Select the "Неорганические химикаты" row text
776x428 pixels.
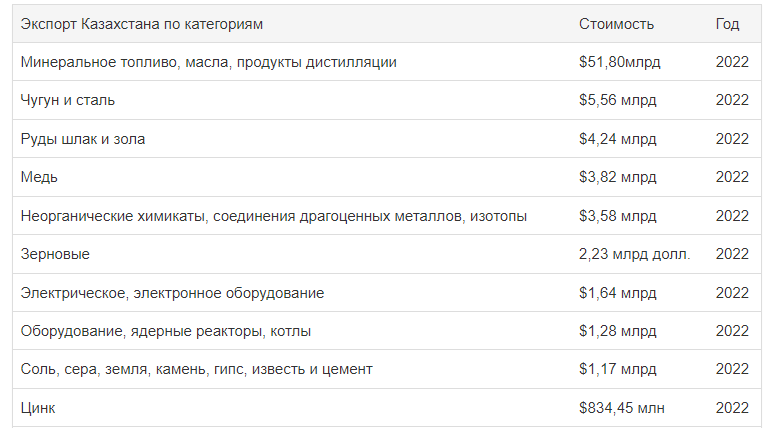tap(274, 216)
